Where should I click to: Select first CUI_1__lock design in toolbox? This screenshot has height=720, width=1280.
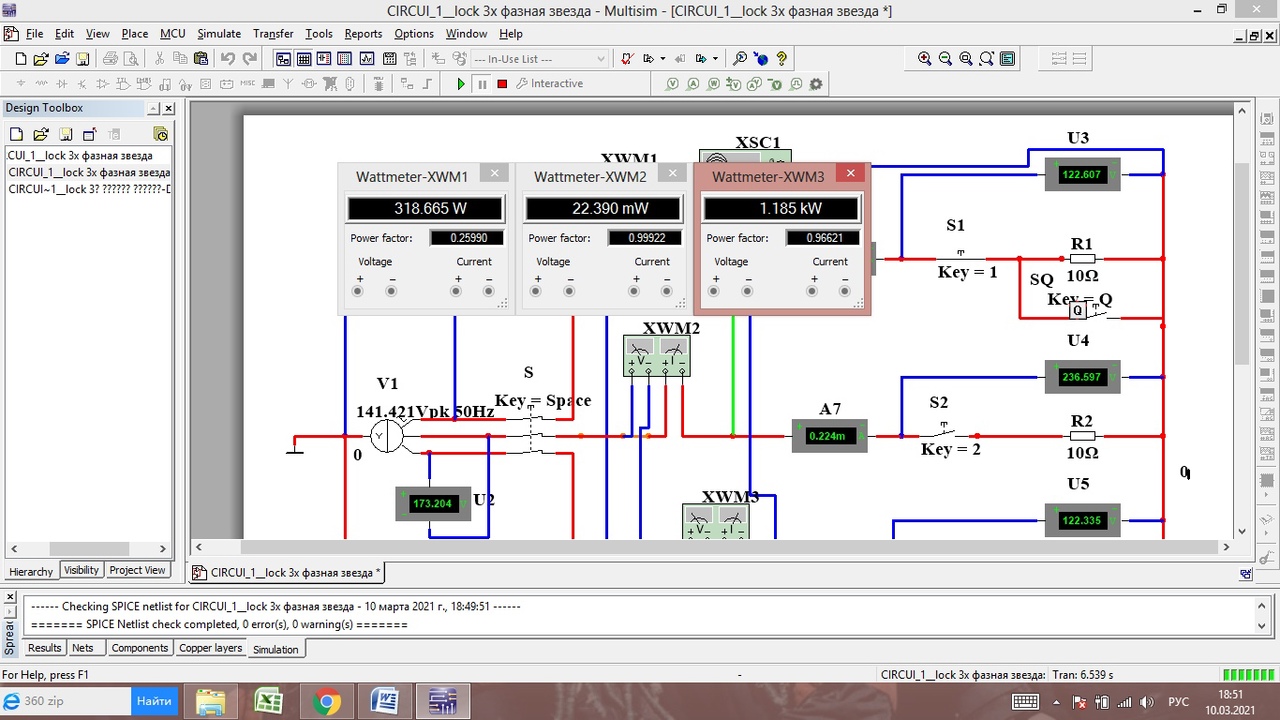coord(80,156)
